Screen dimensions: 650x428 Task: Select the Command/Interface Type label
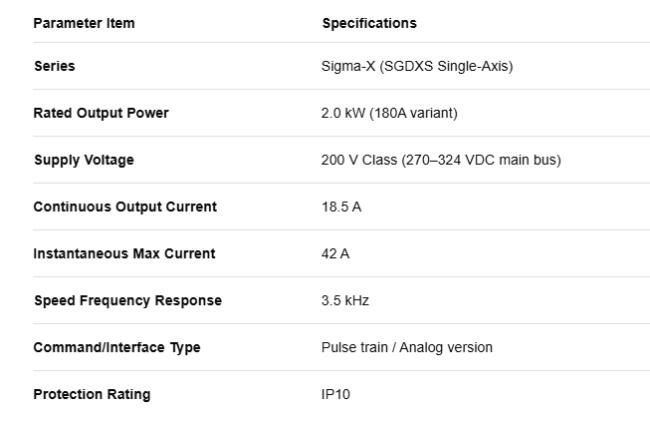tap(117, 348)
